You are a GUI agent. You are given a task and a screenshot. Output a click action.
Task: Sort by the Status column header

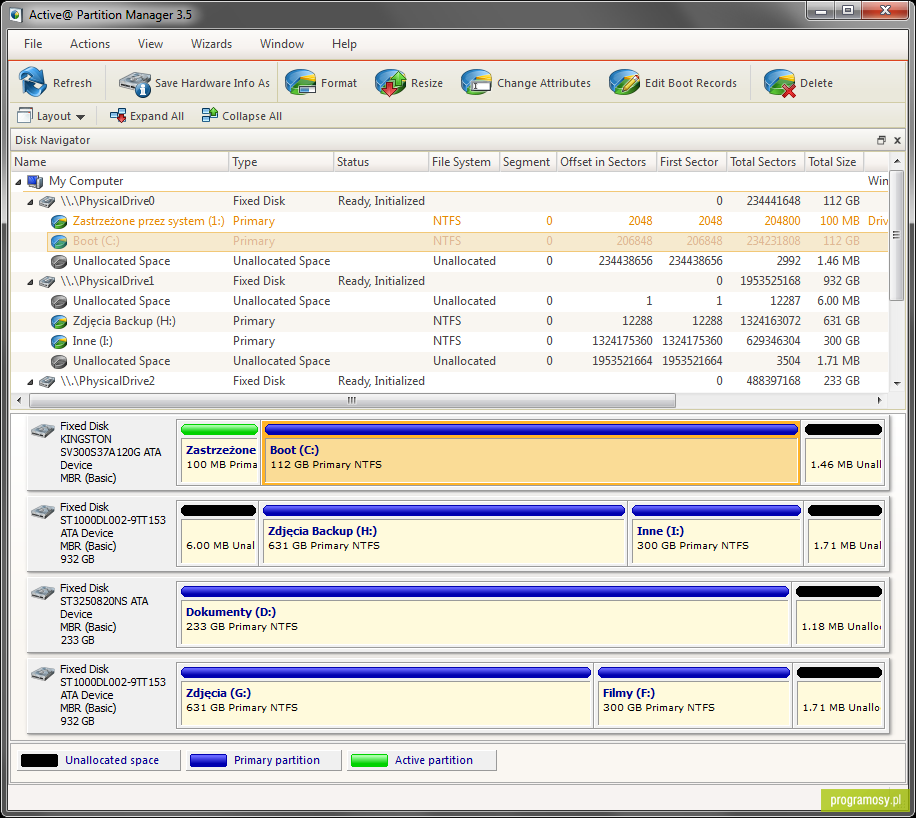click(381, 162)
